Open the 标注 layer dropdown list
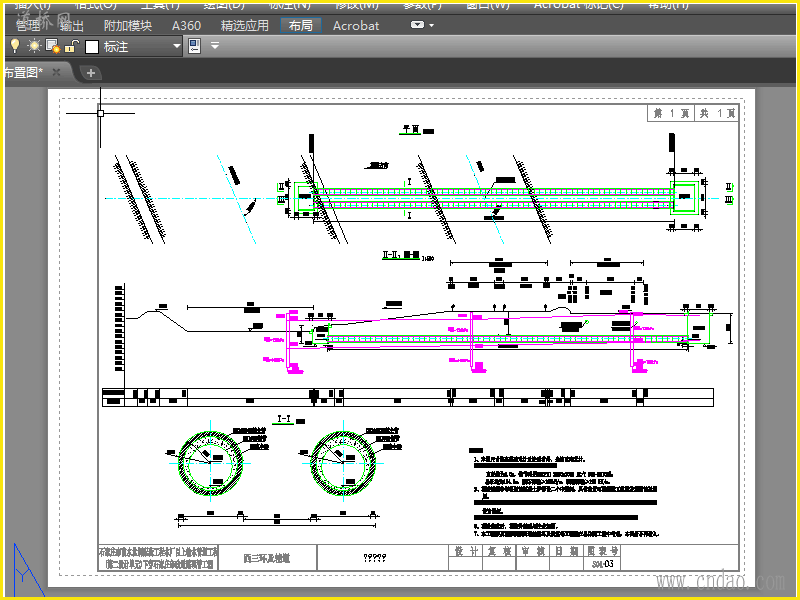 94,46
